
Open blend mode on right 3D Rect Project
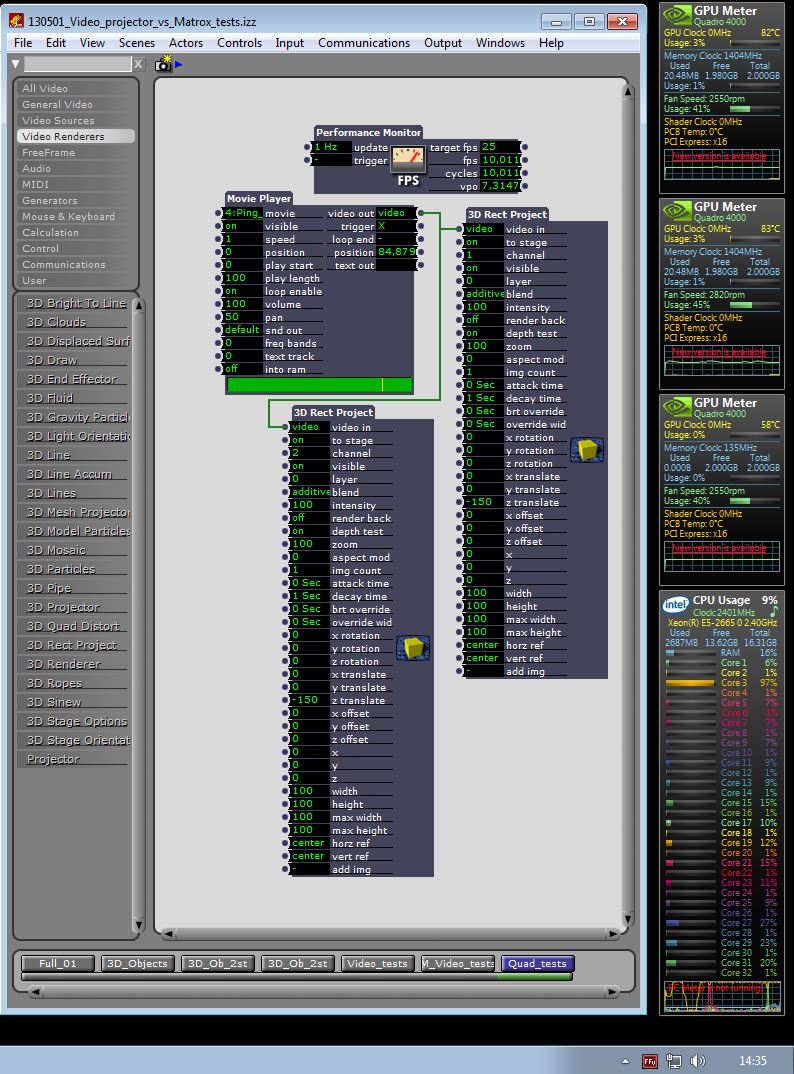484,294
